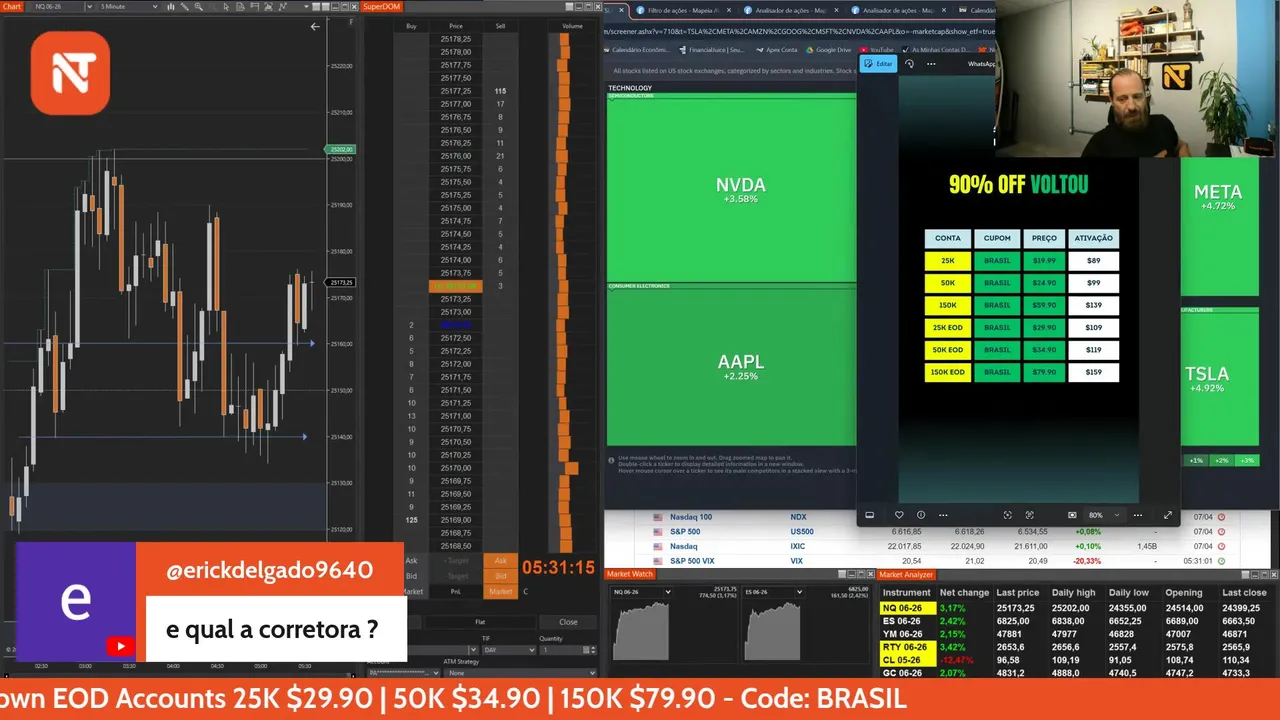Open the ES 06-26 dropdown in Market Watch
Screen dimensions: 1280x720
coord(773,592)
